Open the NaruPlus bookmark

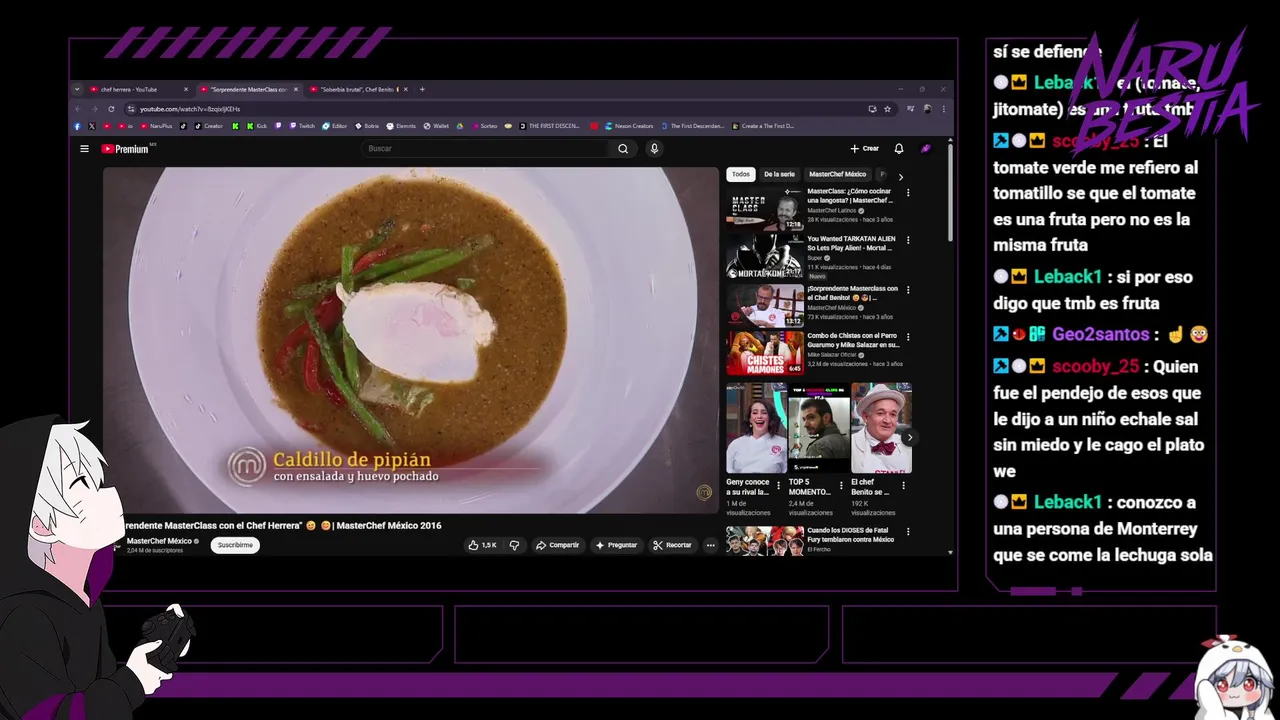(x=156, y=126)
